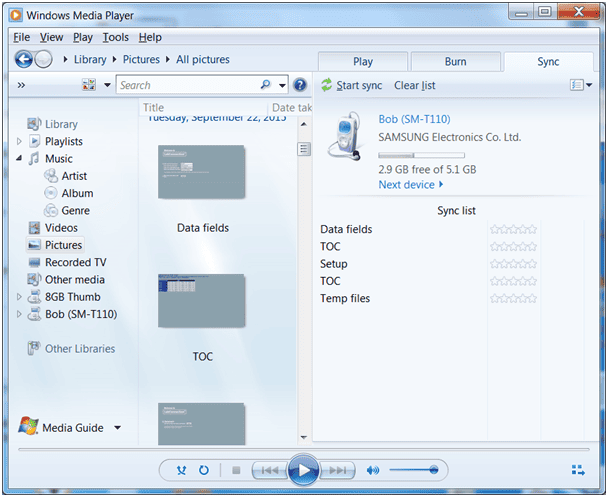Screen dimensions: 608x497
Task: Adjust the volume slider
Action: point(414,470)
